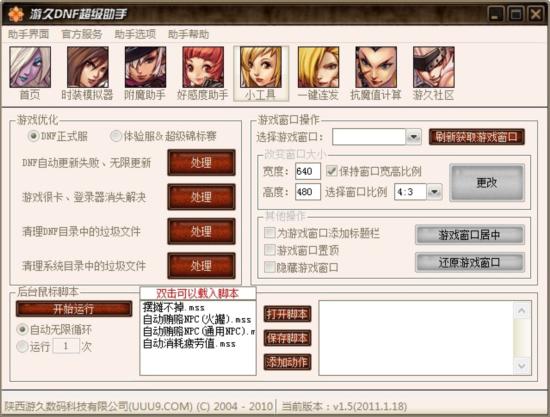Viewport: 550px width, 417px height.
Task: Select the 小工具 blonde character icon
Action: pos(261,67)
